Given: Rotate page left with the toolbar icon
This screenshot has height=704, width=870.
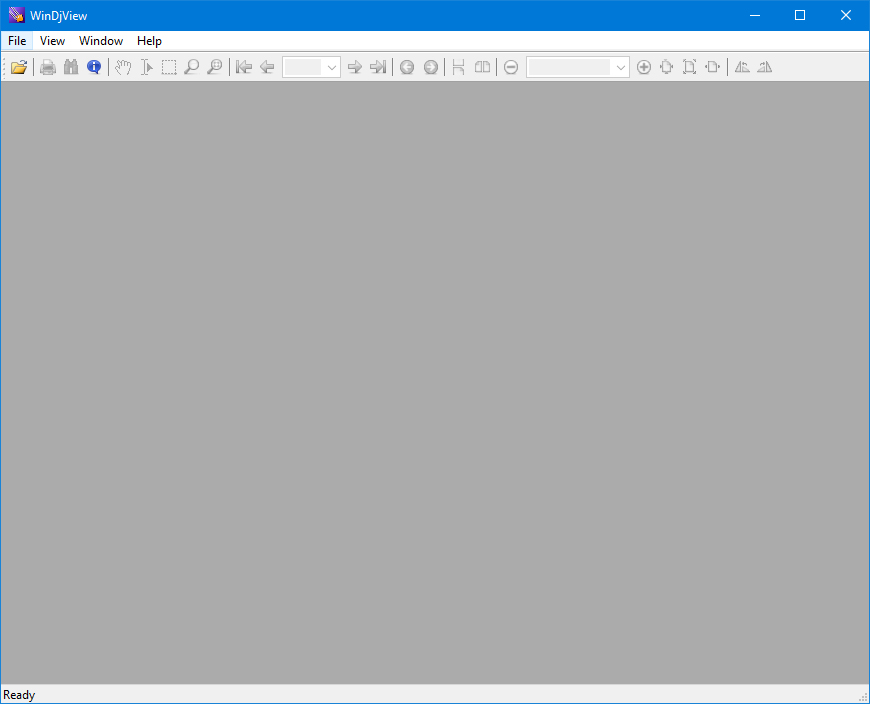Looking at the screenshot, I should 742,67.
